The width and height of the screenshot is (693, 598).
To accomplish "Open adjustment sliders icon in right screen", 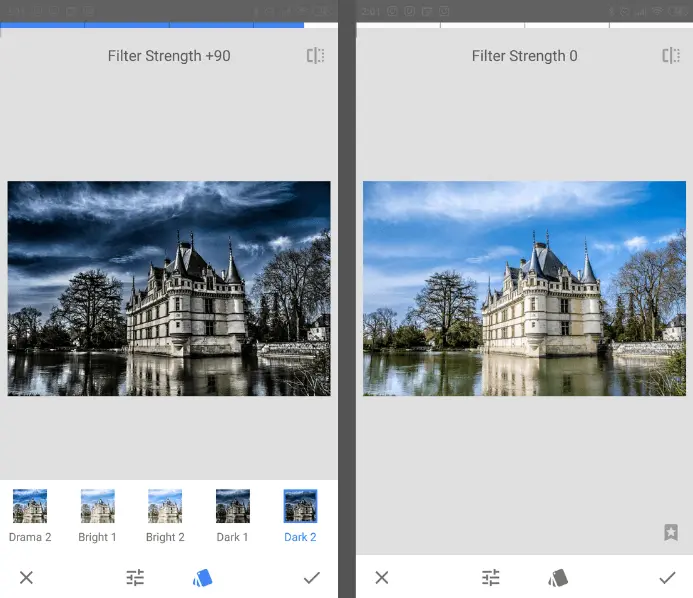I will 490,577.
